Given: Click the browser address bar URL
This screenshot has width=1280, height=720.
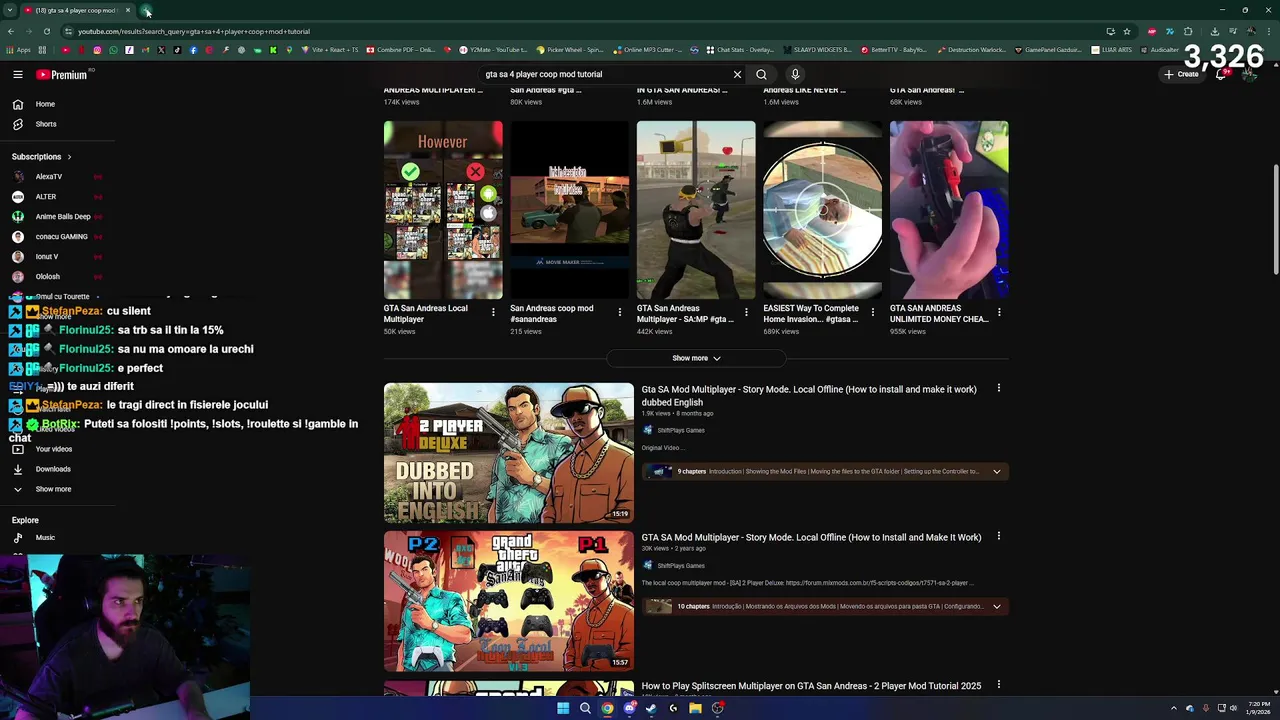Looking at the screenshot, I should [x=194, y=31].
